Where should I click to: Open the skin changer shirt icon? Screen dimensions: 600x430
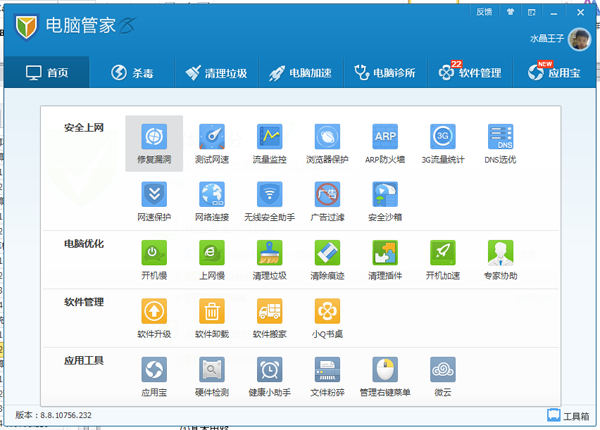coord(511,12)
